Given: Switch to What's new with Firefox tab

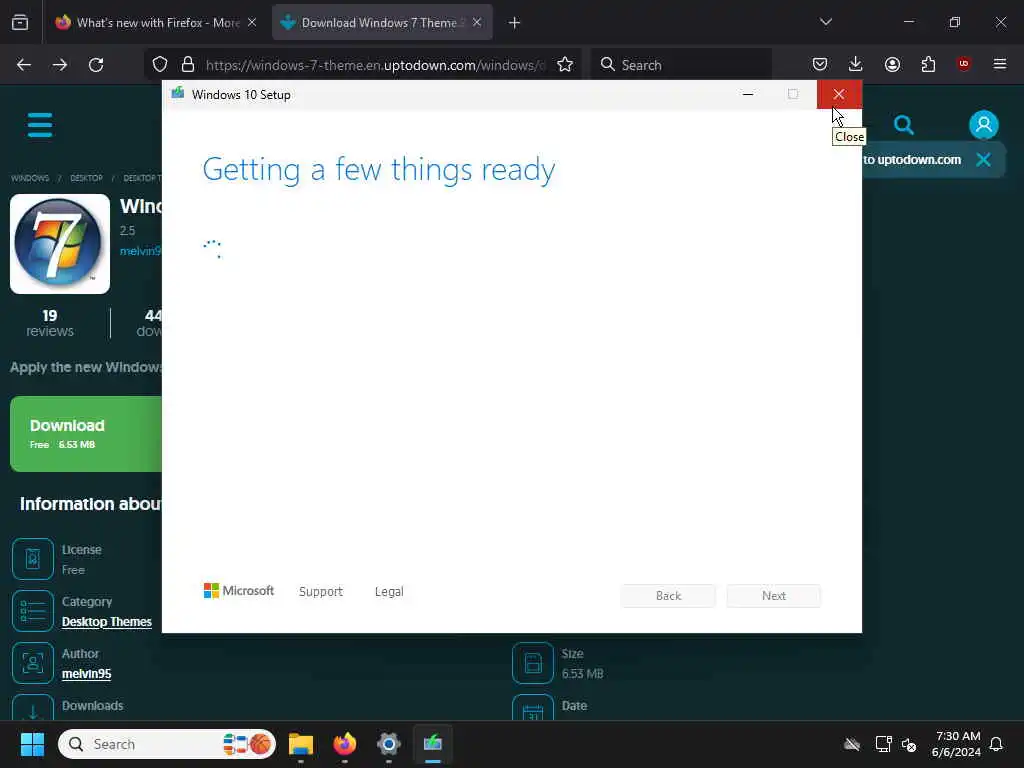Looking at the screenshot, I should pos(156,22).
